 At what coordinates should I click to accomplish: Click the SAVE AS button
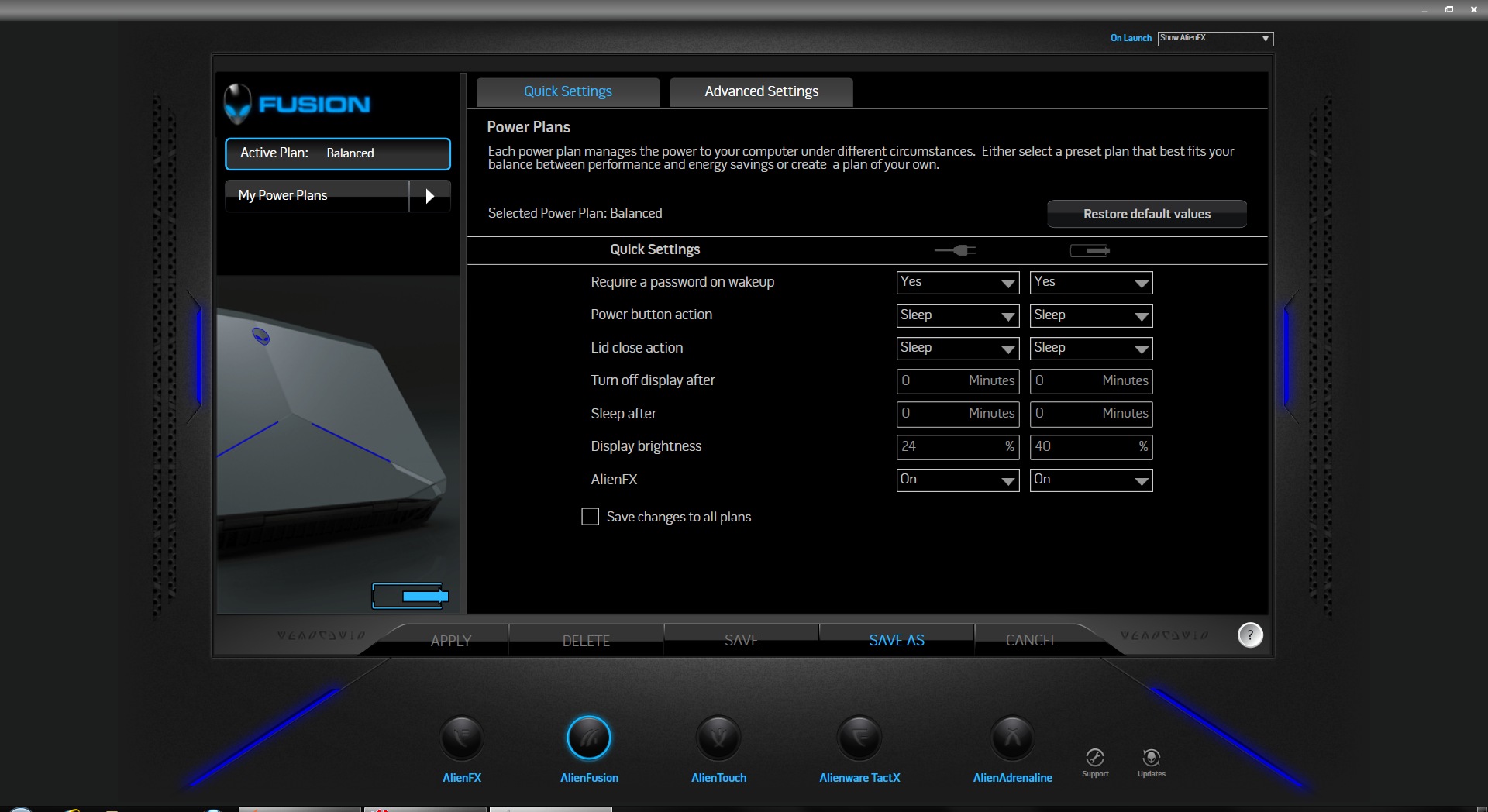(896, 640)
